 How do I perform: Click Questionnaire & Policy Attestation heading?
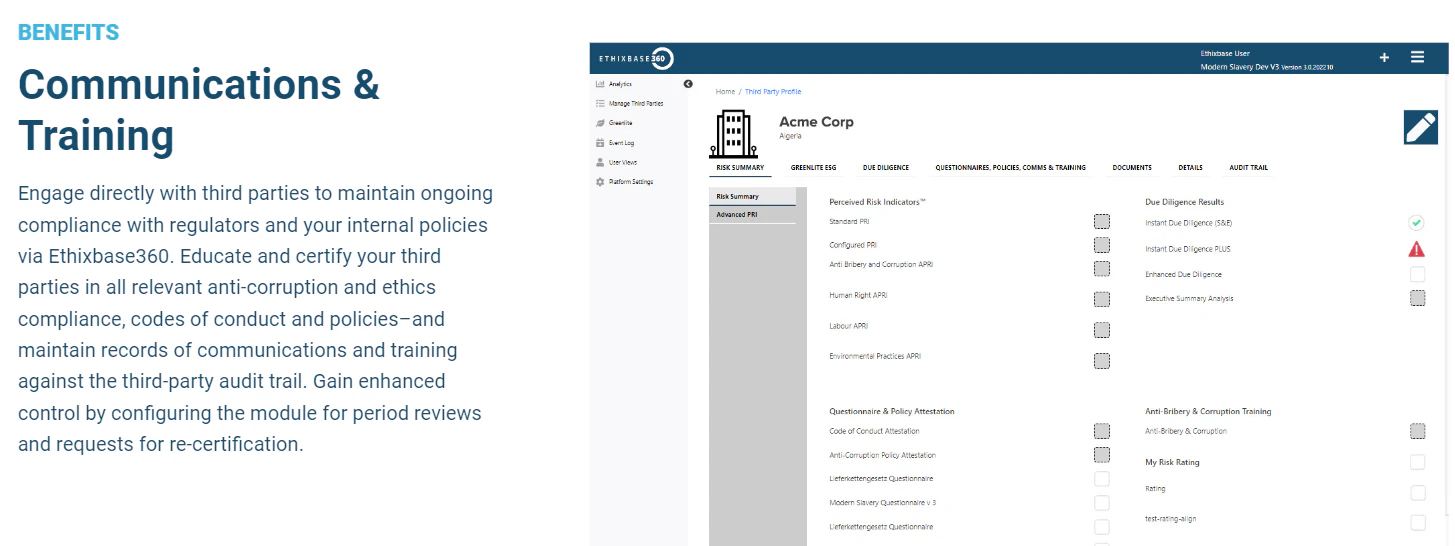point(892,411)
